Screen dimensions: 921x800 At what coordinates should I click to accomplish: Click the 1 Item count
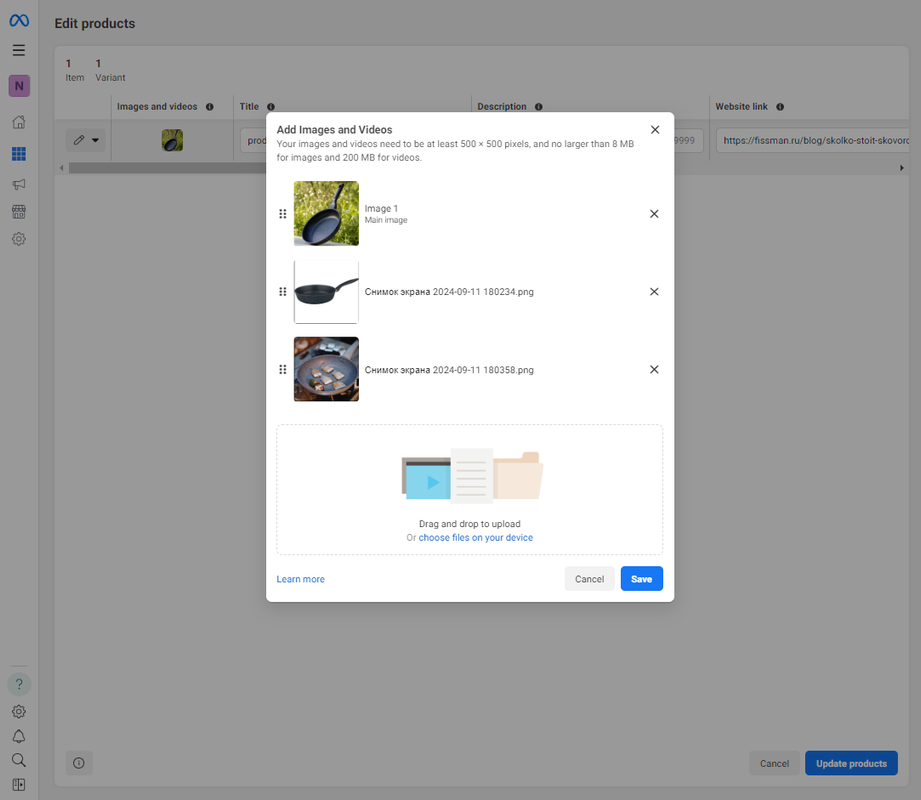click(75, 70)
